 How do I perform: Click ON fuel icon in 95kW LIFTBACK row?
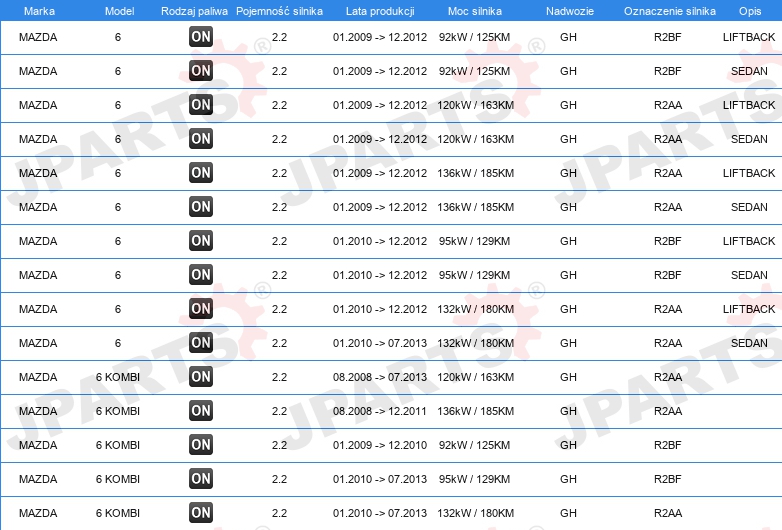pyautogui.click(x=201, y=240)
